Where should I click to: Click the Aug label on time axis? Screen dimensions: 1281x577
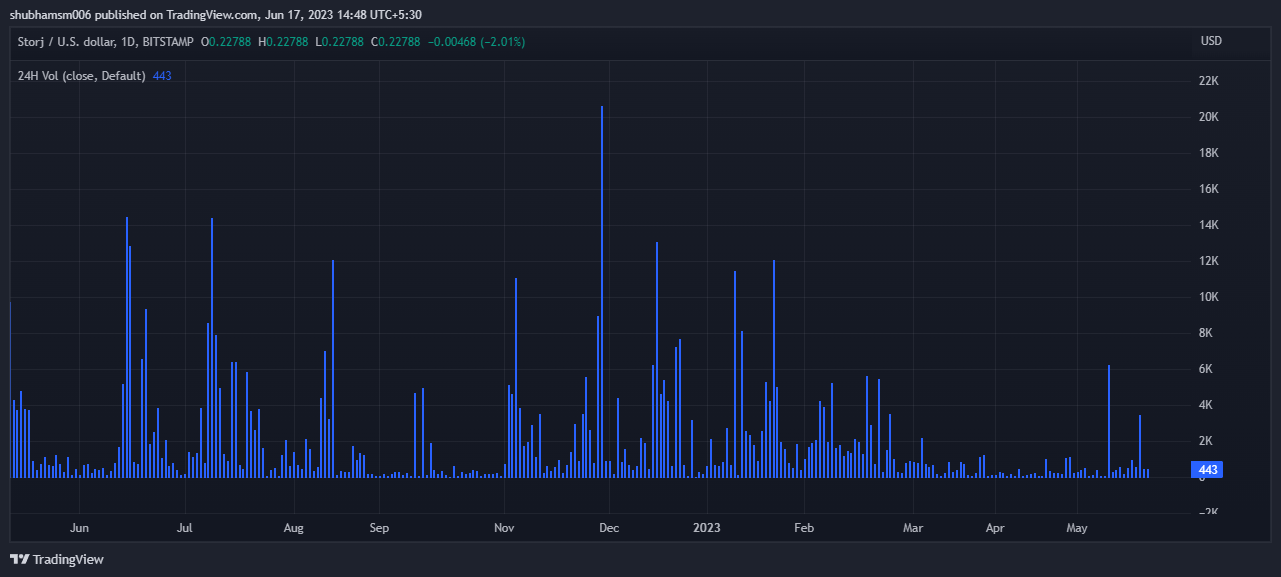[x=293, y=528]
